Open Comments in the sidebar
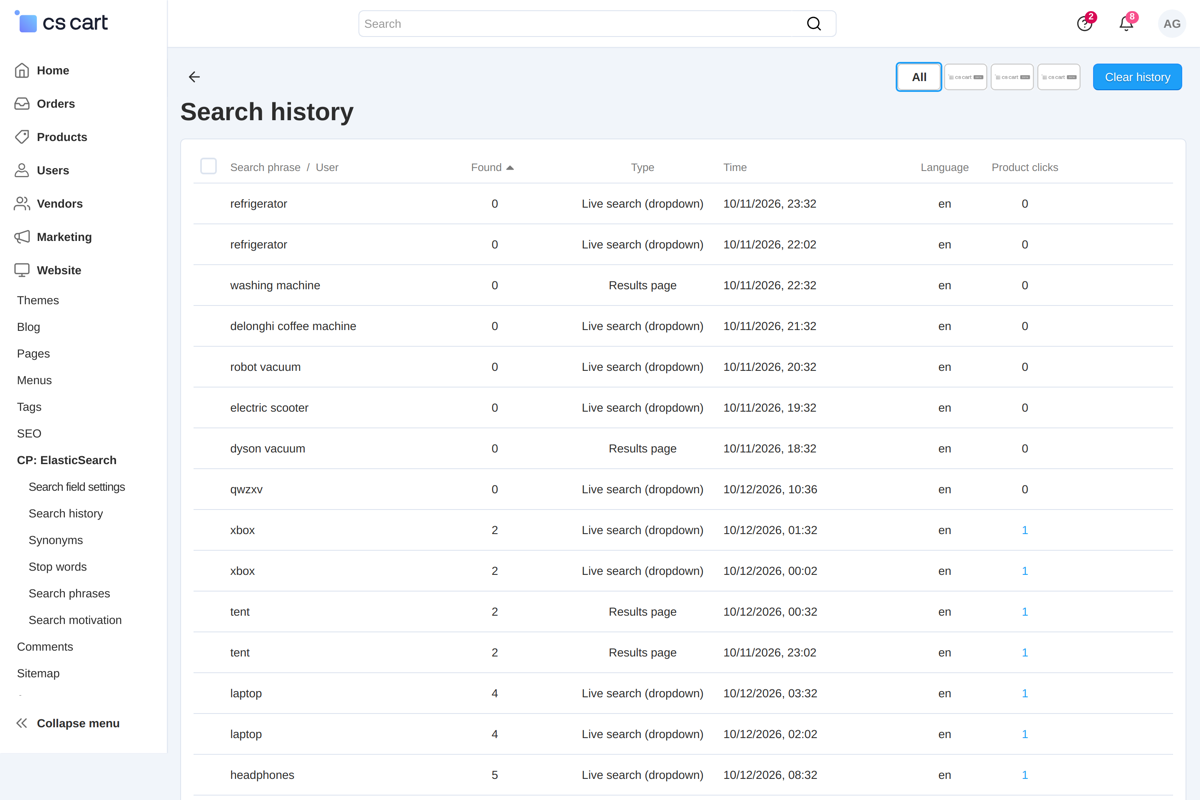This screenshot has width=1200, height=800. 45,647
